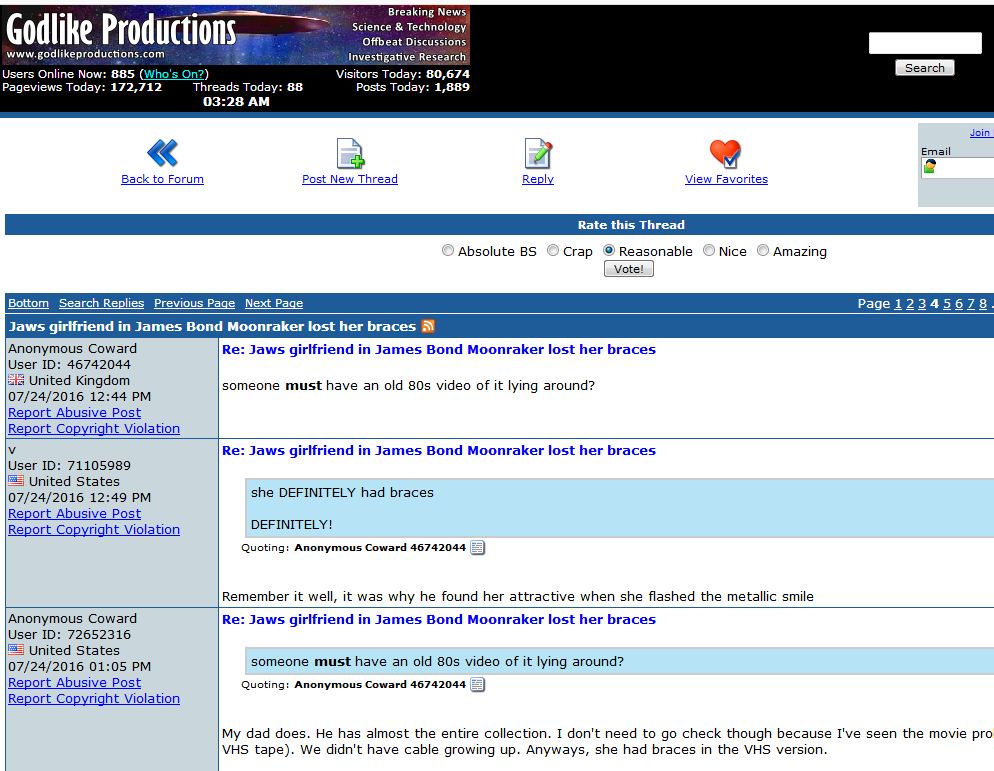Select the Nice rating option
The width and height of the screenshot is (994, 771).
click(x=709, y=250)
